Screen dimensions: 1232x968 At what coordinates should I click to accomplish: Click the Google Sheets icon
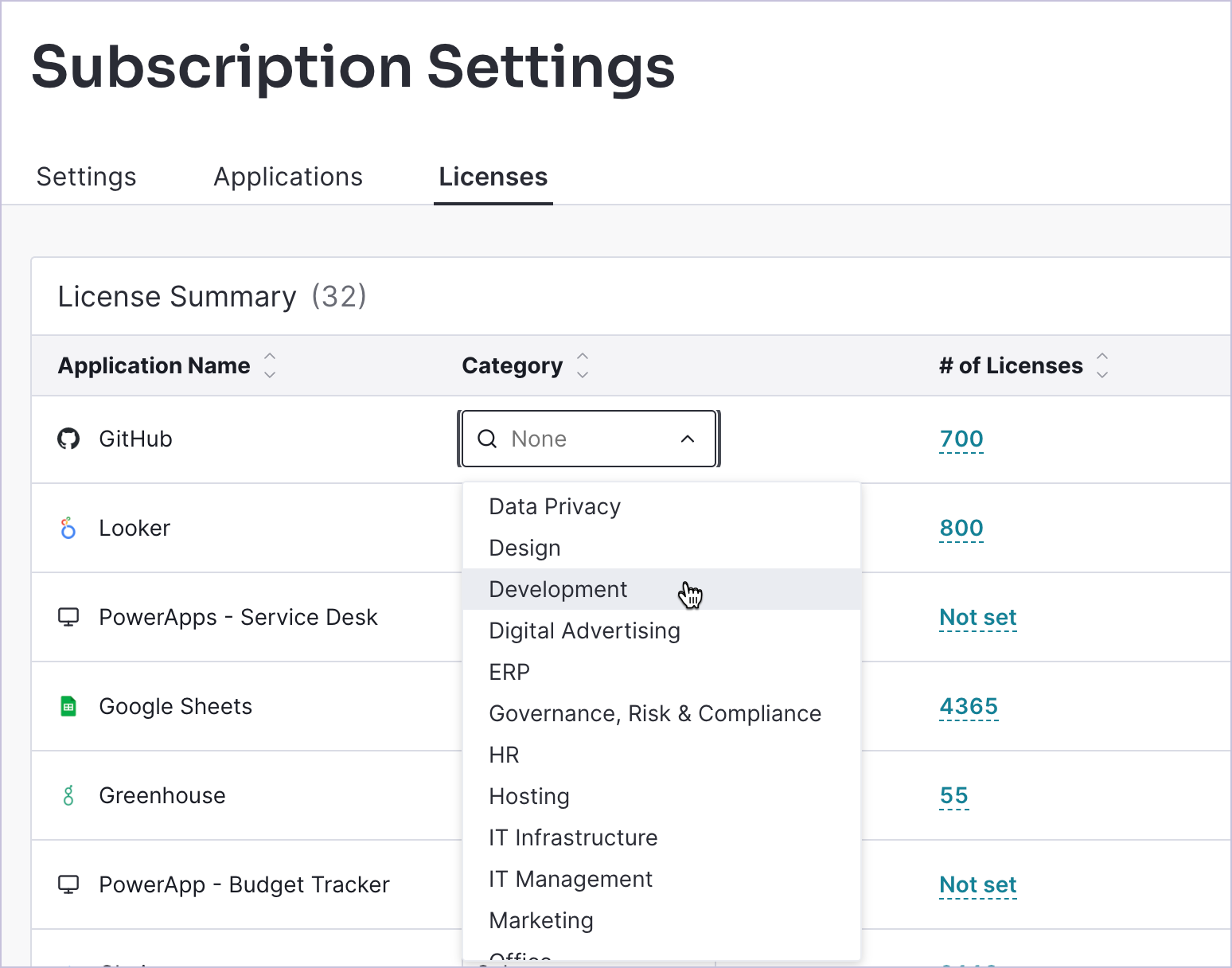point(68,706)
